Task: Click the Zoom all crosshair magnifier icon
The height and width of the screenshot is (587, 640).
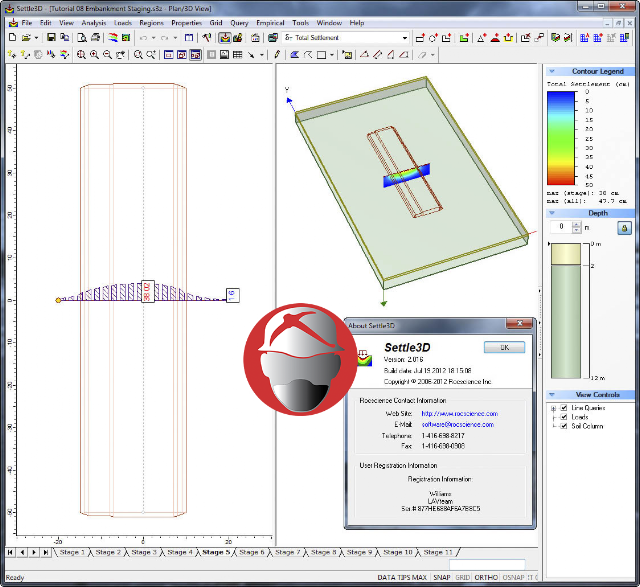Action: [81, 55]
